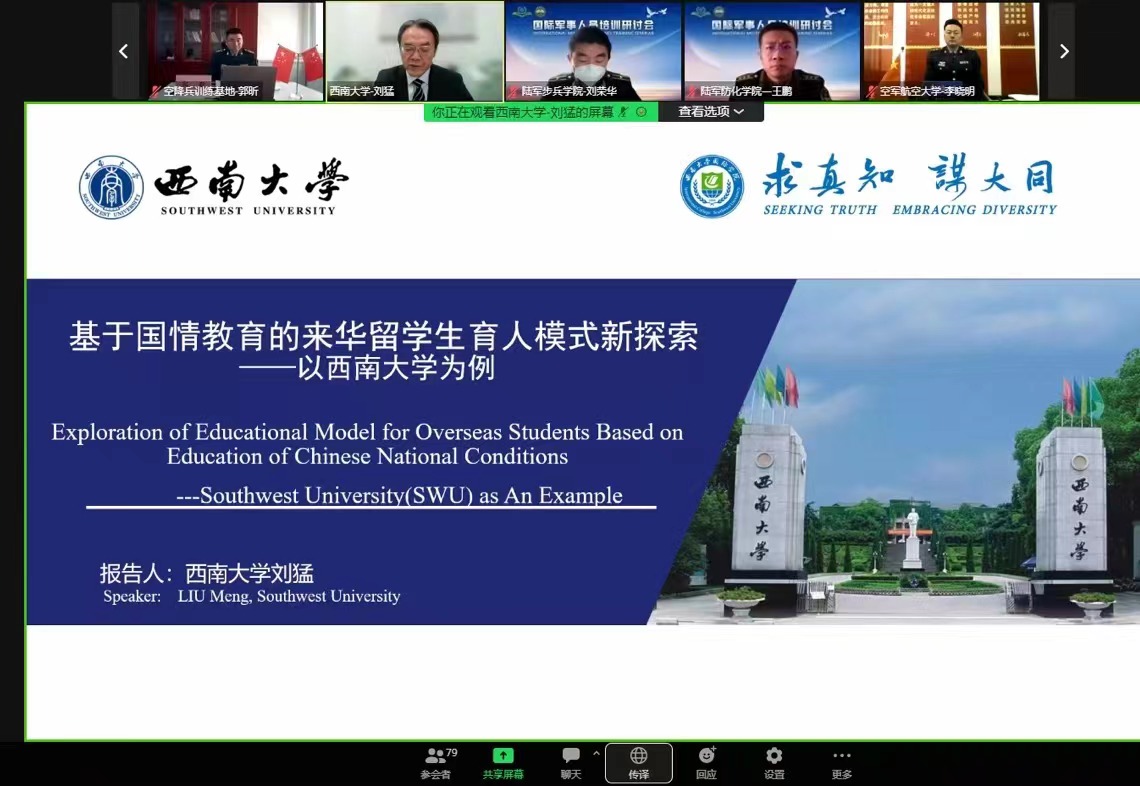Screen dimensions: 1140x786
Task: Expand the caret arrow next to chat
Action: pos(596,753)
